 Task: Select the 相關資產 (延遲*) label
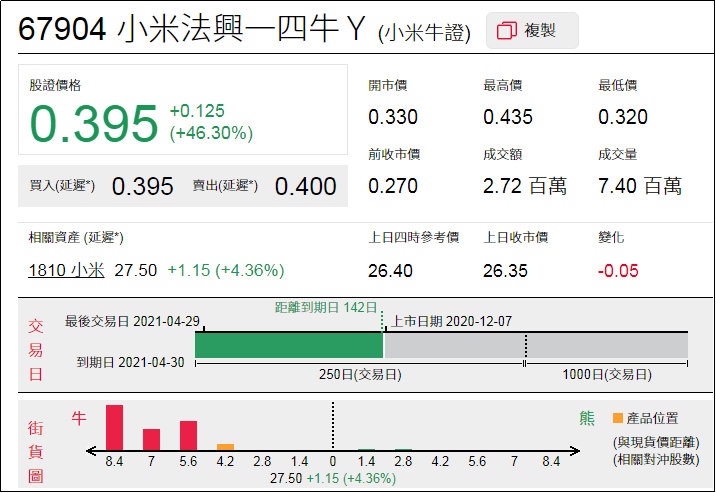76,238
